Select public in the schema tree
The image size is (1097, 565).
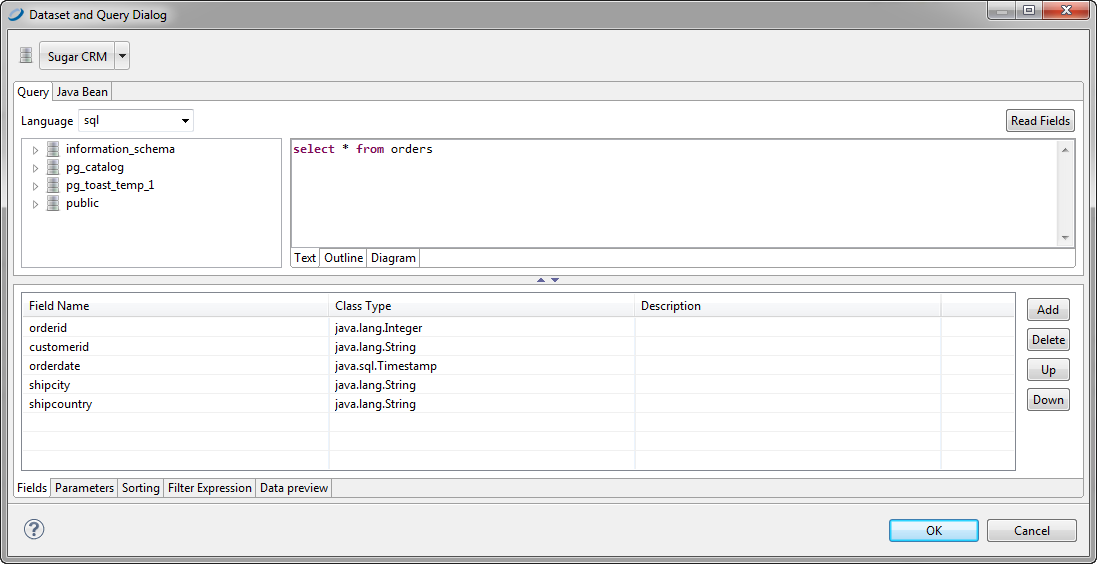coord(83,203)
